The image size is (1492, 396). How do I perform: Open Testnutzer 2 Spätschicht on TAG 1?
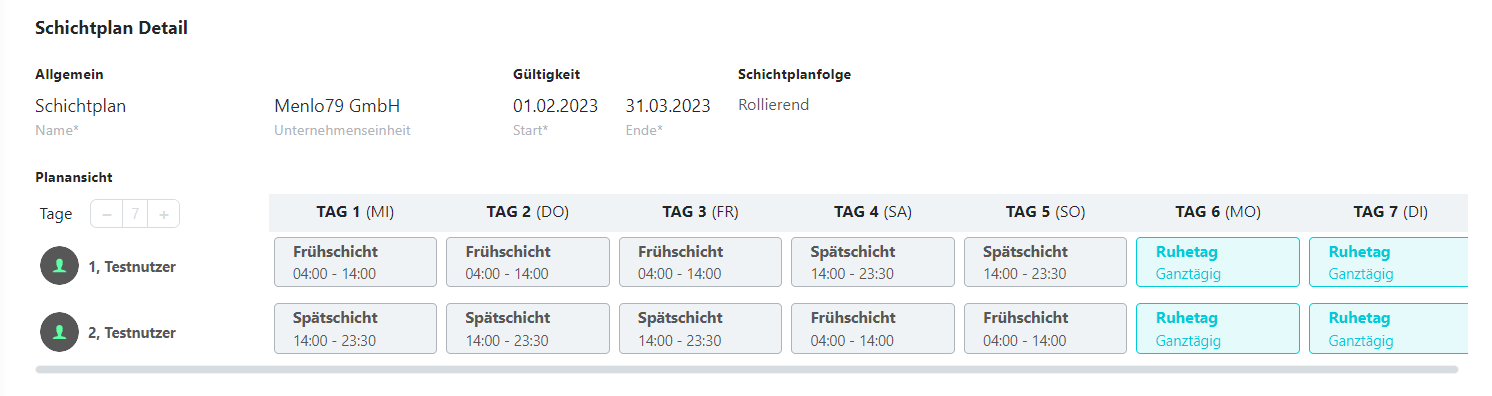coord(355,328)
